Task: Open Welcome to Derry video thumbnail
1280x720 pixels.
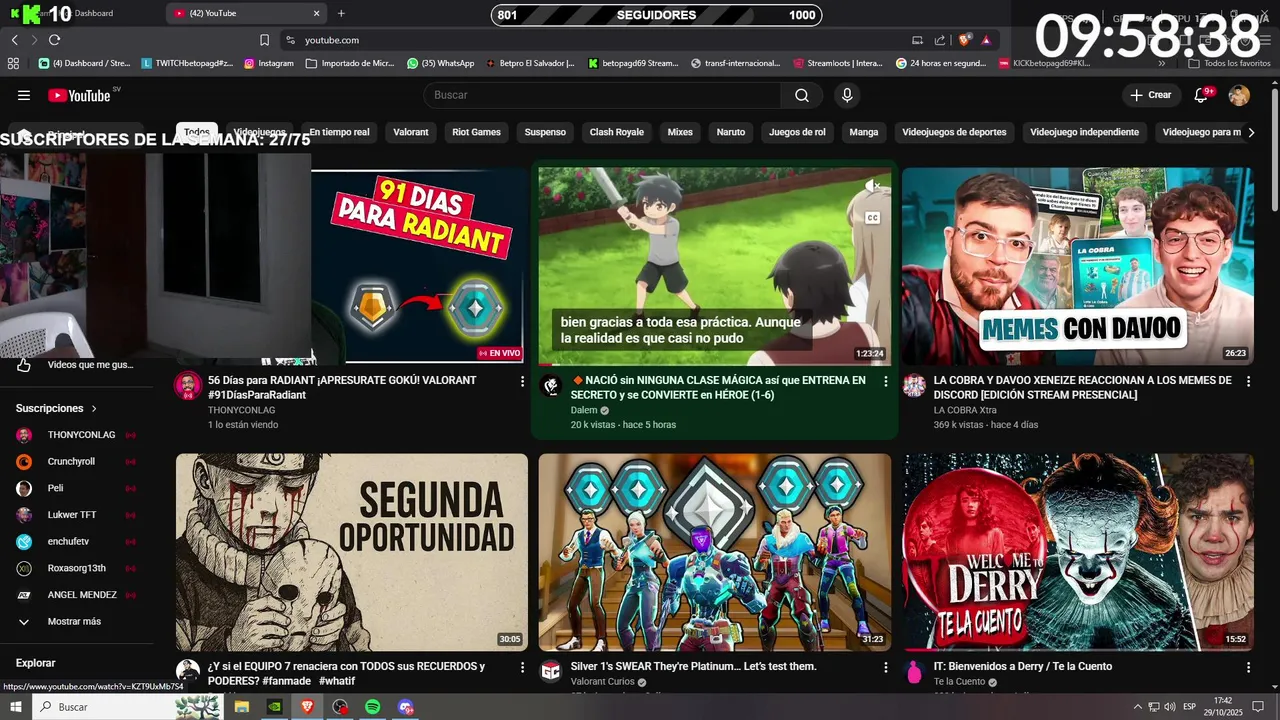Action: [1078, 552]
